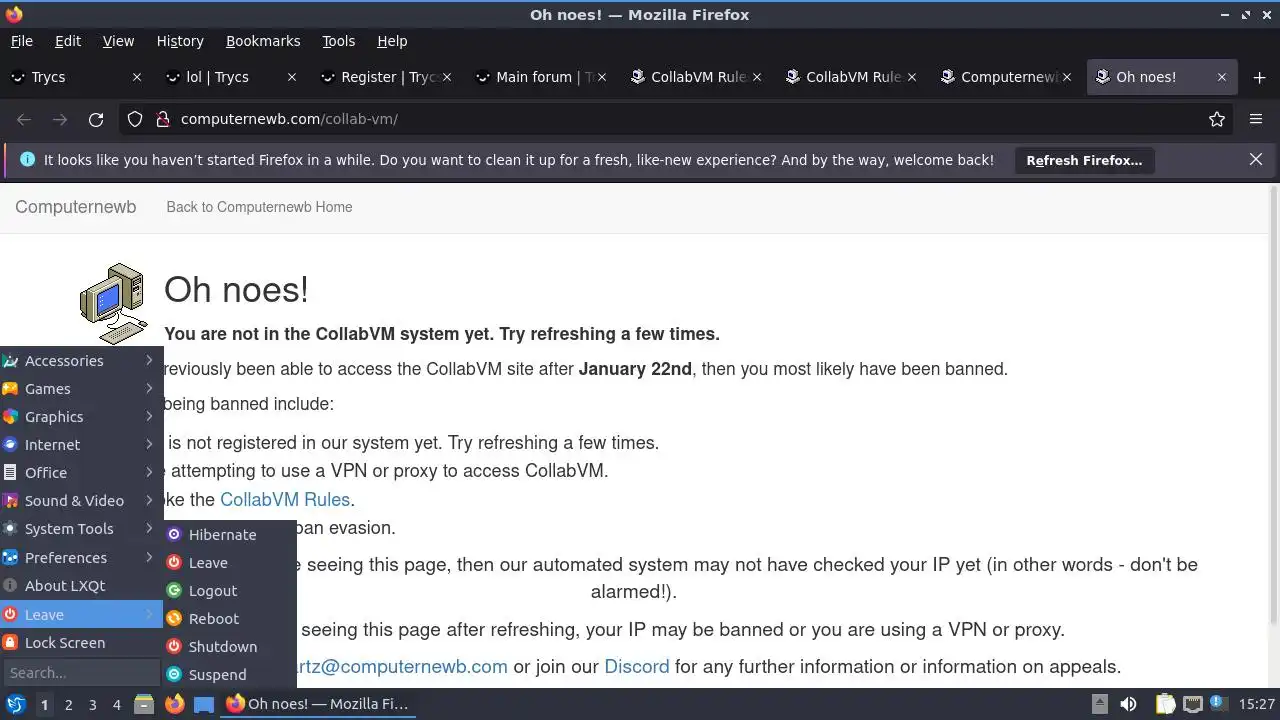This screenshot has height=720, width=1280.
Task: Open the Edit menu
Action: 68,41
